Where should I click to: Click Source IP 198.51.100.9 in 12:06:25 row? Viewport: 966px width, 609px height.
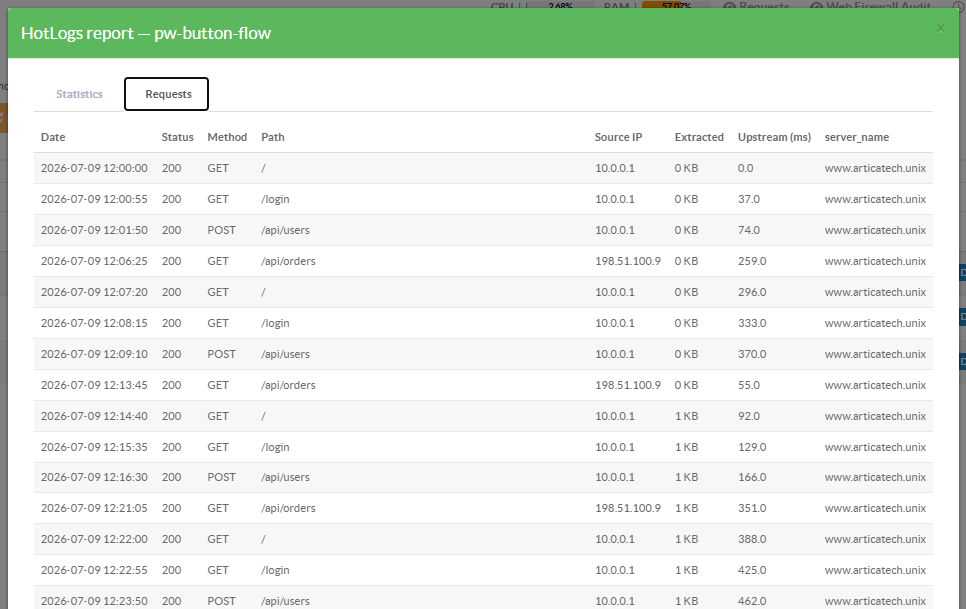(628, 261)
